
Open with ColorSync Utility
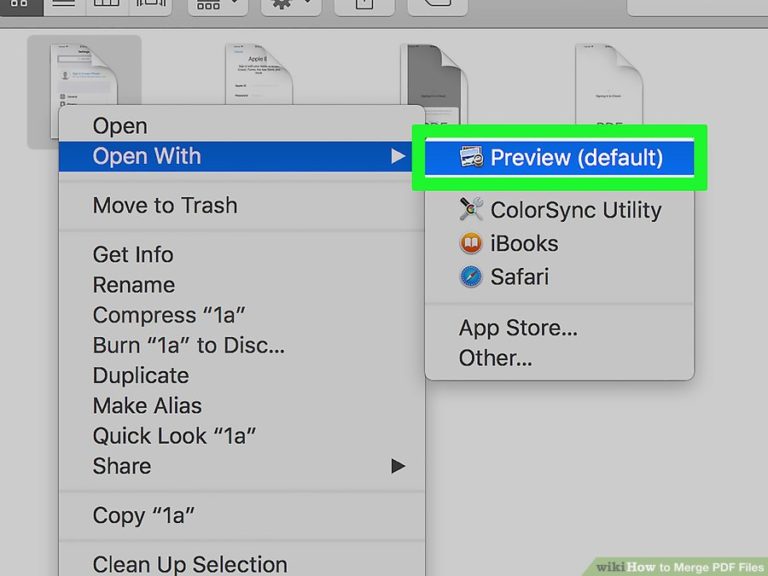pyautogui.click(x=559, y=210)
